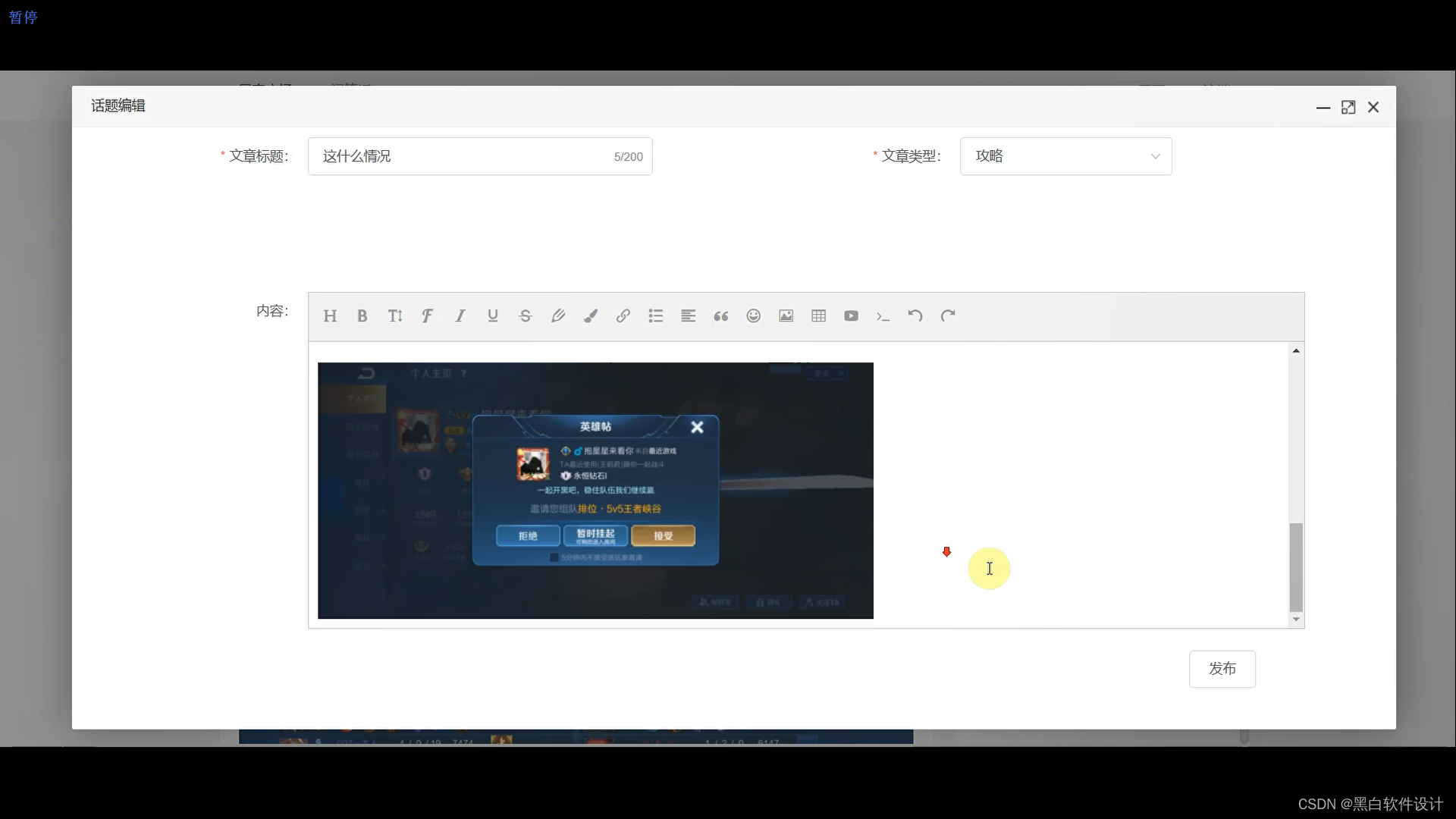The height and width of the screenshot is (819, 1456).
Task: Open the font size tool
Action: (395, 316)
